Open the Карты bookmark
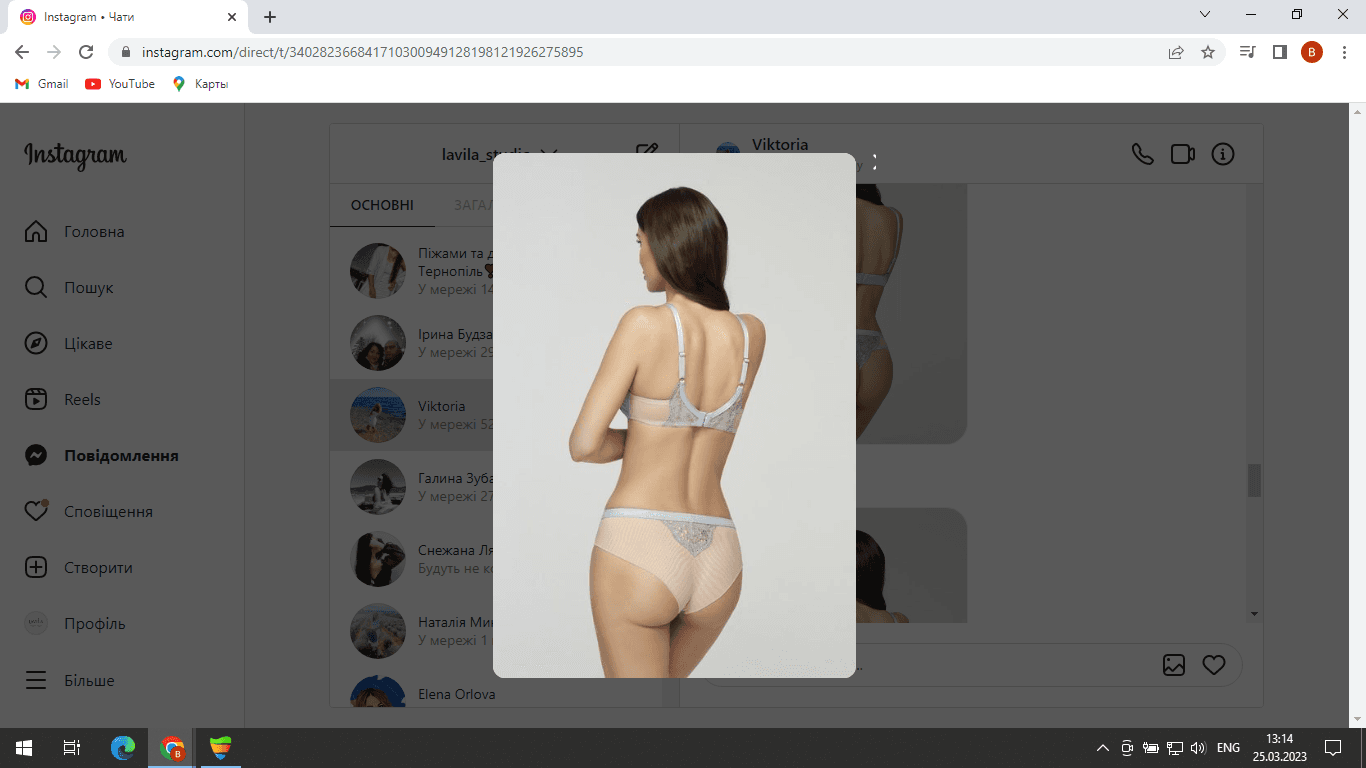The image size is (1366, 768). 200,84
